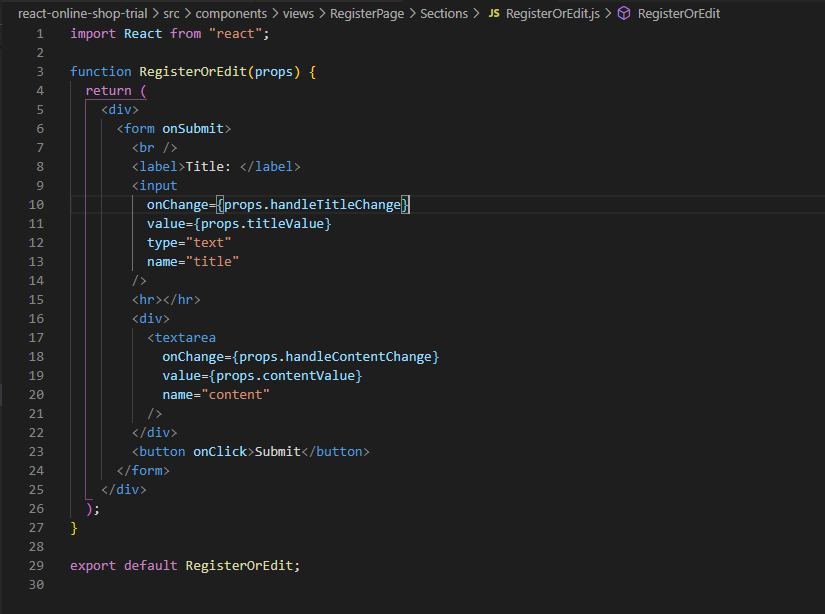The height and width of the screenshot is (614, 825).
Task: Click line number 10 in the gutter
Action: click(x=36, y=204)
